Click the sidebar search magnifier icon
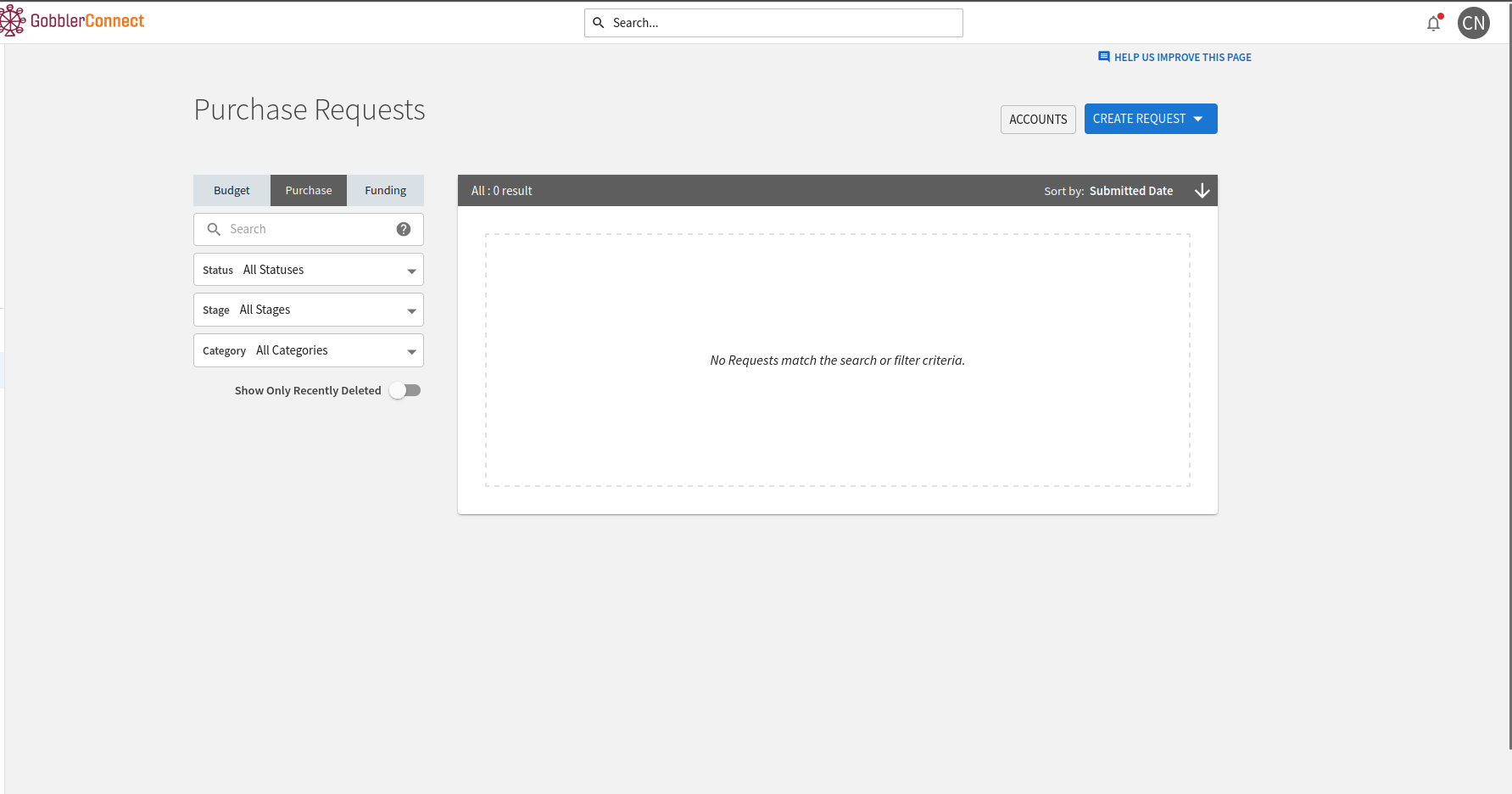 (214, 229)
